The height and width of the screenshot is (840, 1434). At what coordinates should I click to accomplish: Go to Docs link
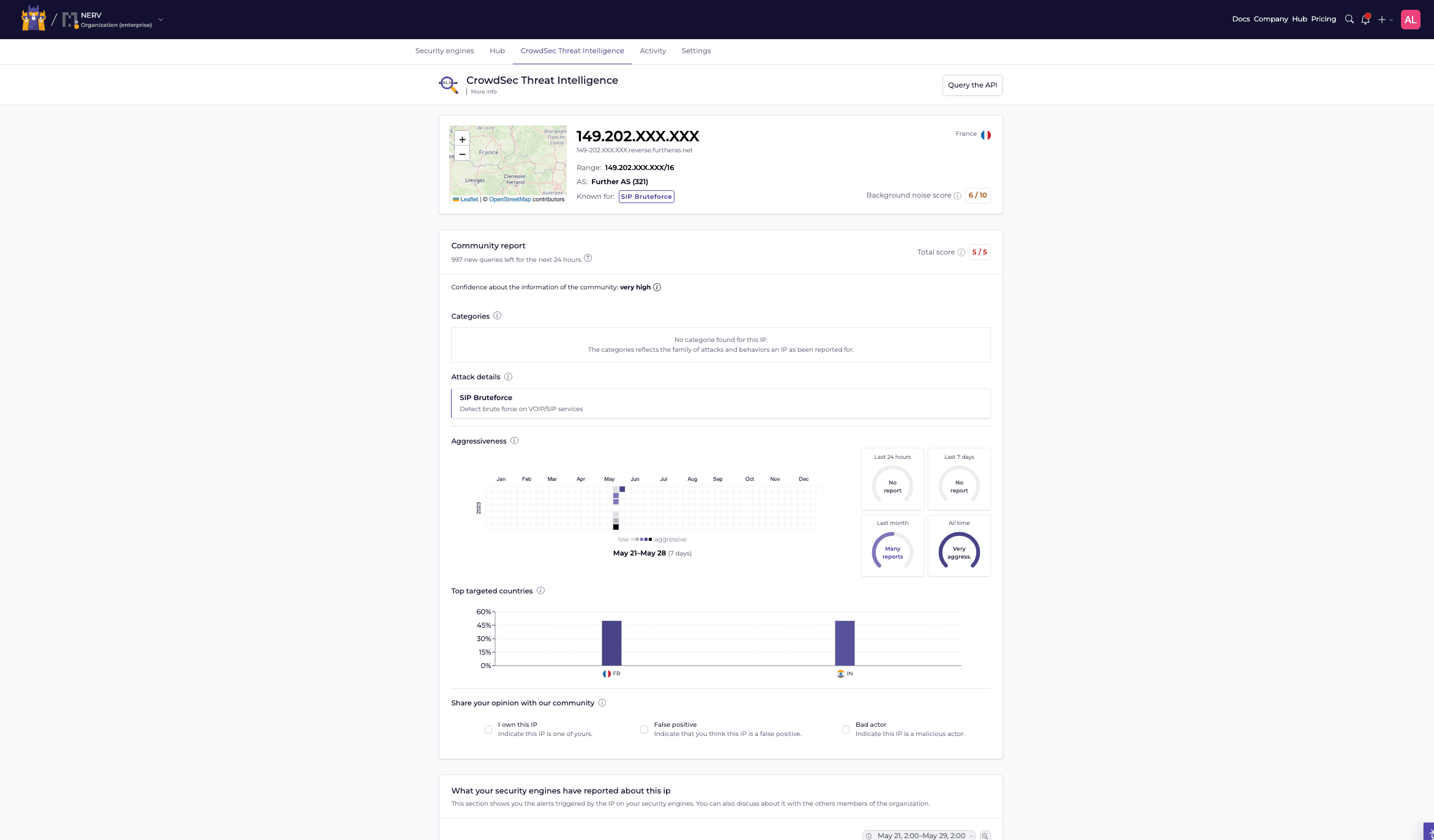tap(1241, 19)
